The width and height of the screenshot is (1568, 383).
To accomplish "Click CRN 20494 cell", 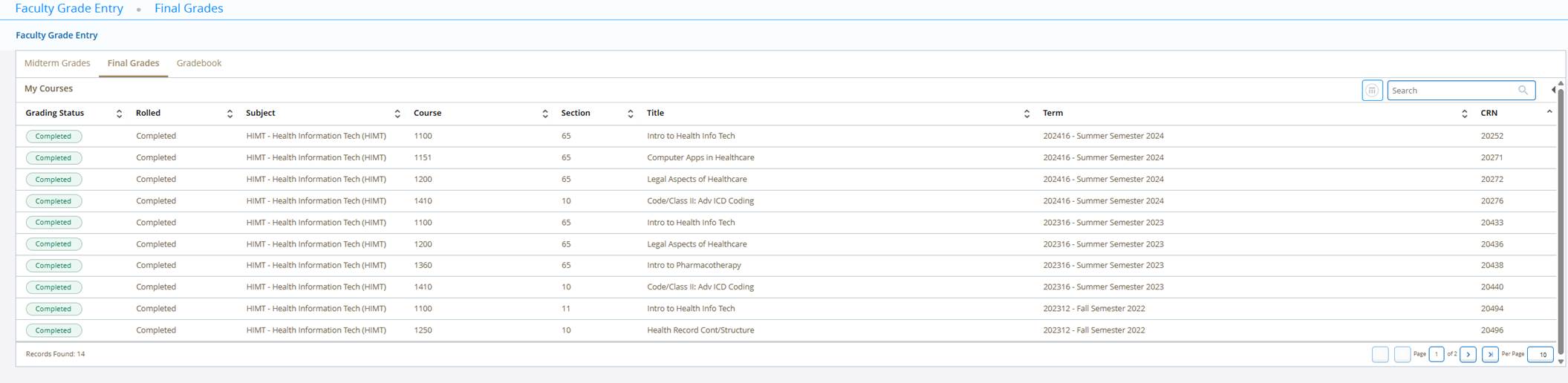I will [1491, 309].
